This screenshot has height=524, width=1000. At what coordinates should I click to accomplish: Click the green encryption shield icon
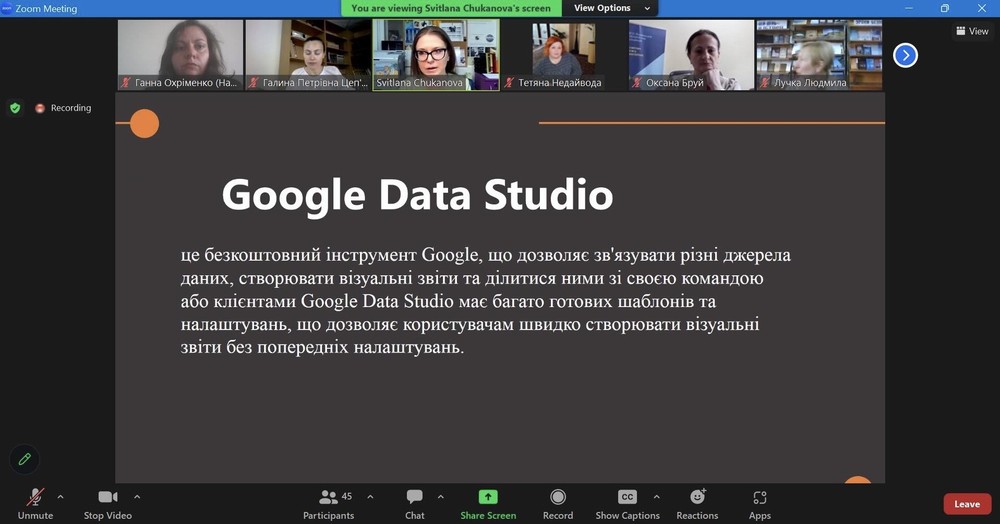tap(15, 108)
